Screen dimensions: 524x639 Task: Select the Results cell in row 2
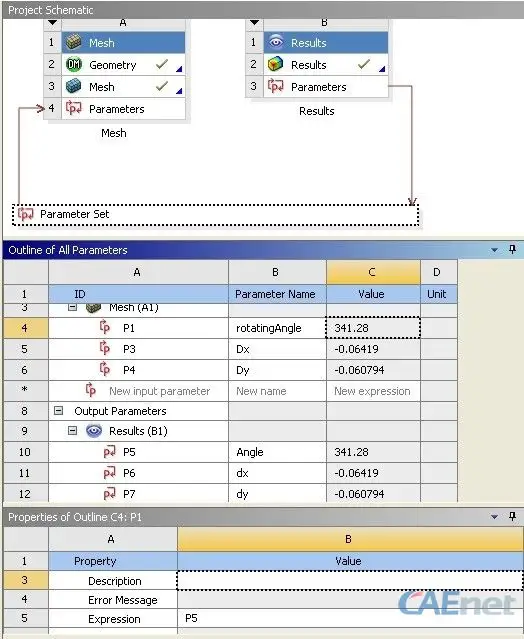[x=326, y=64]
